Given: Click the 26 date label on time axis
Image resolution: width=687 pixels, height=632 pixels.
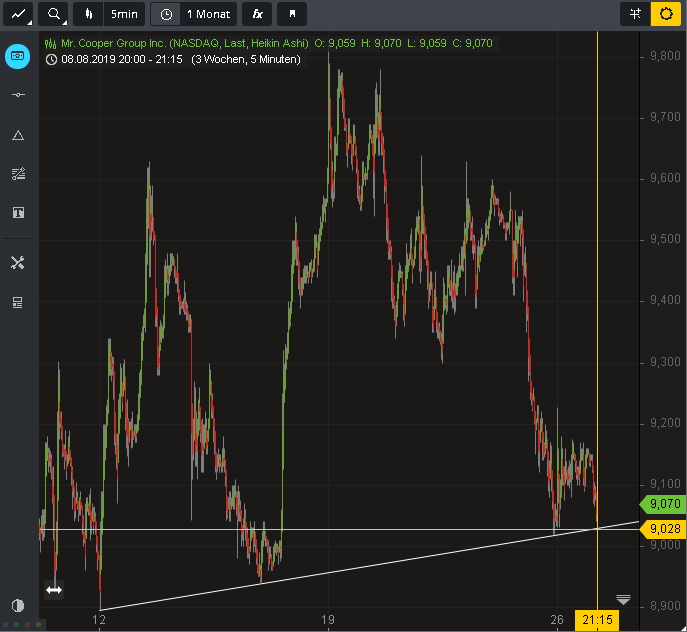Looking at the screenshot, I should [556, 620].
